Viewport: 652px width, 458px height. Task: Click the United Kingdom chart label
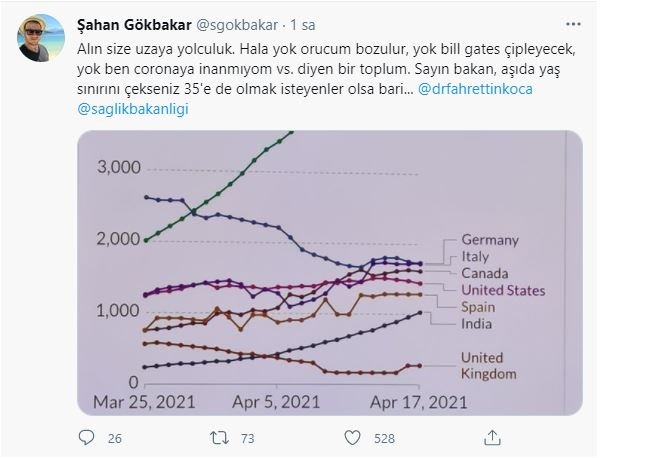click(489, 366)
